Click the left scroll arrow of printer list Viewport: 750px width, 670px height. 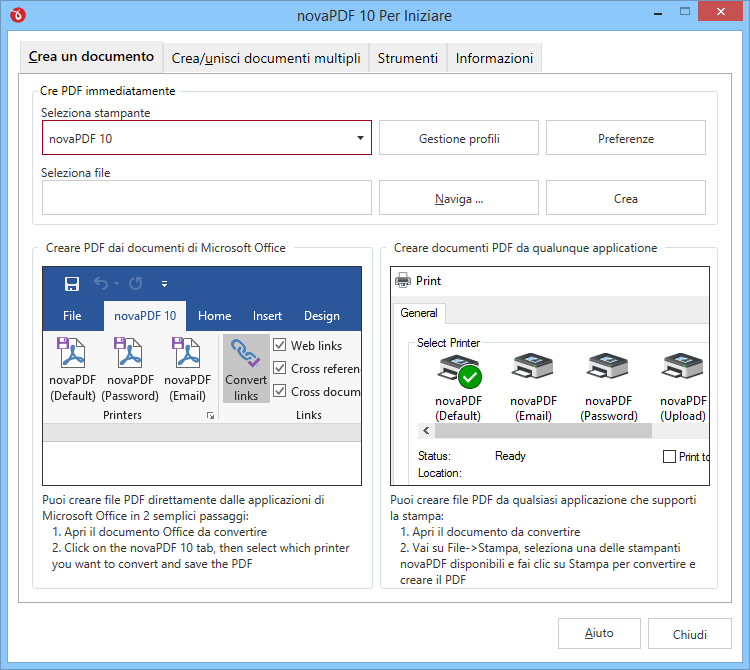click(426, 431)
